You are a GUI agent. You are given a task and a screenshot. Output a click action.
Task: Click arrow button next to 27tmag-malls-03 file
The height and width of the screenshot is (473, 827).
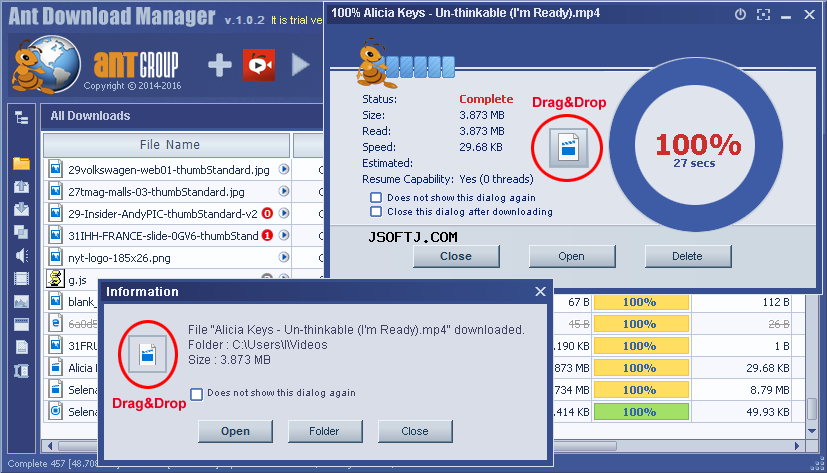tap(284, 191)
